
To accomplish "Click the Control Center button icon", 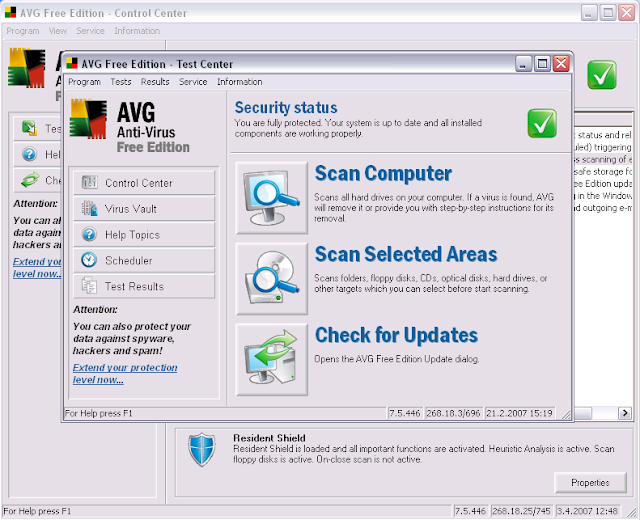I will (x=89, y=182).
